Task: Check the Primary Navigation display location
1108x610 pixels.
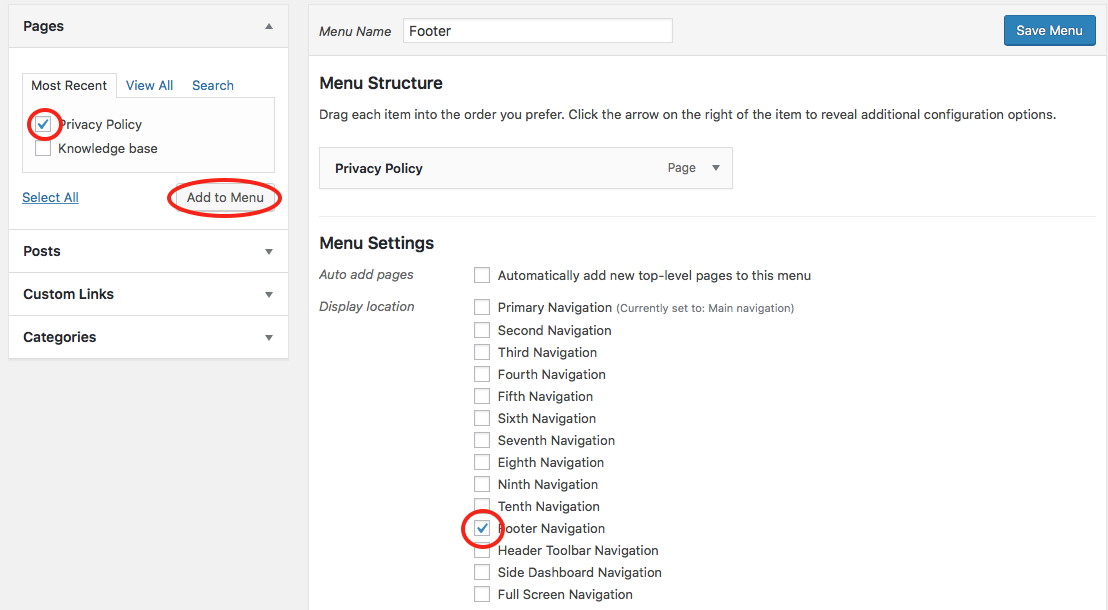Action: point(482,307)
